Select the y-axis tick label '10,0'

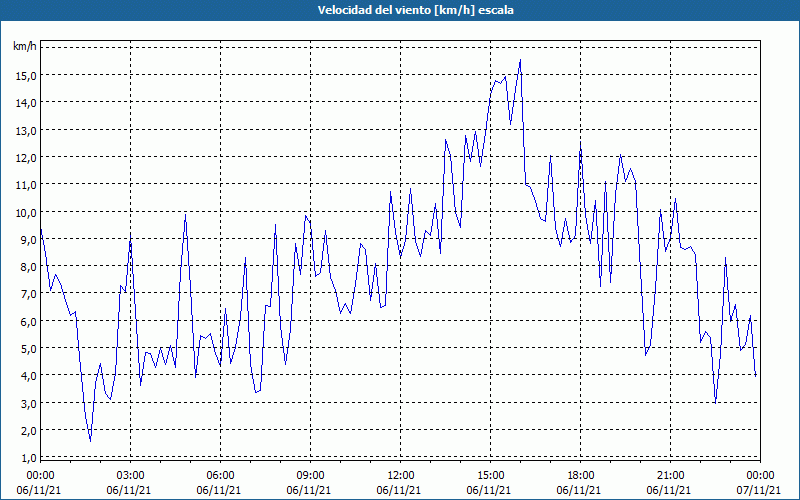[26, 212]
